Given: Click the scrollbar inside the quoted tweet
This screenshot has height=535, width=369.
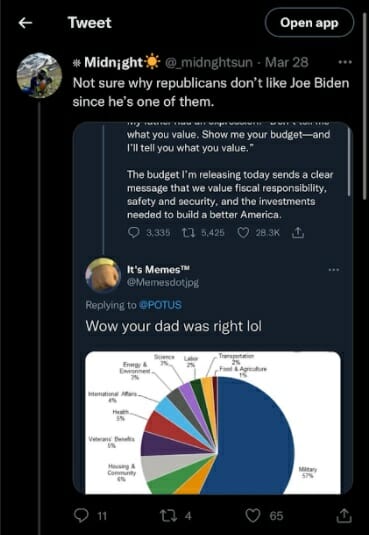Looking at the screenshot, I should pos(349,163).
